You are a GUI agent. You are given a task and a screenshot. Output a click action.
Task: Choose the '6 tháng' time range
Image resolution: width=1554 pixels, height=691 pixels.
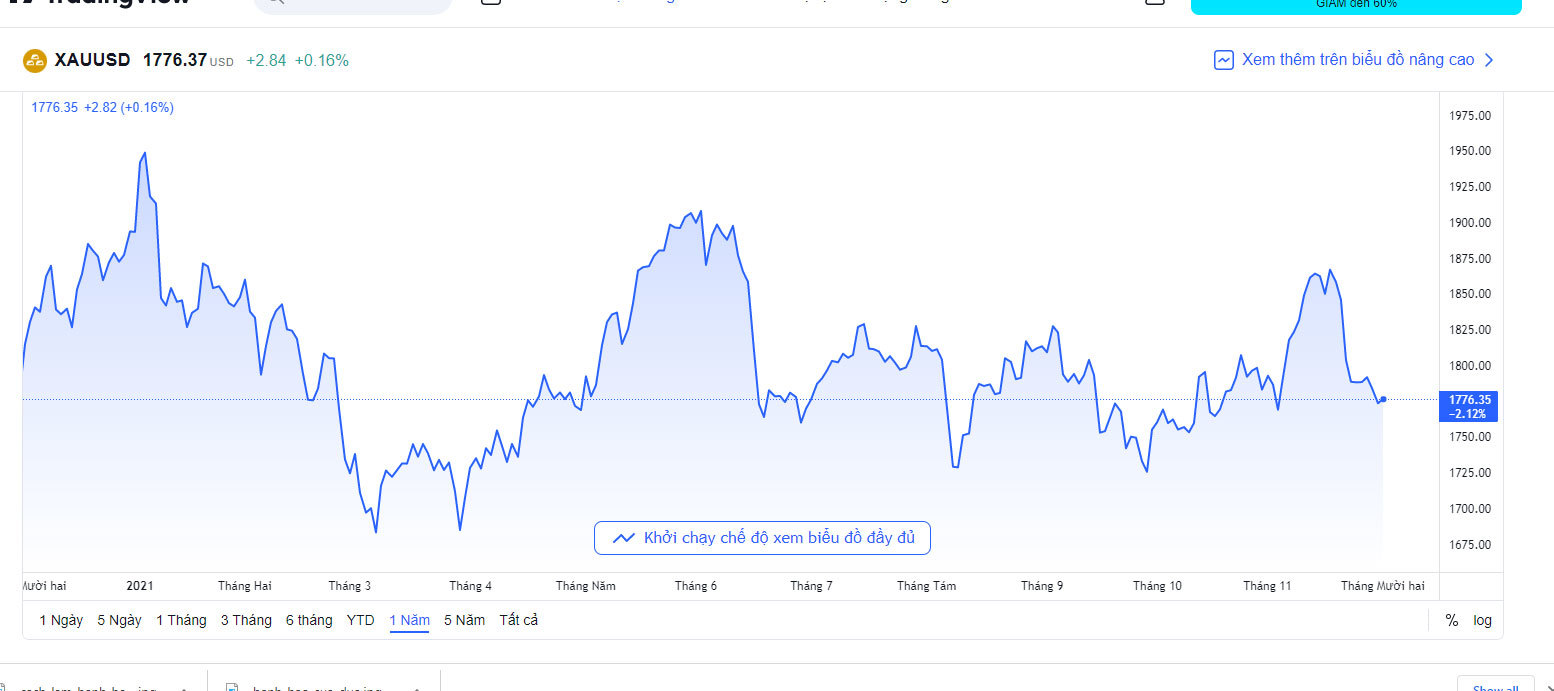click(x=309, y=620)
